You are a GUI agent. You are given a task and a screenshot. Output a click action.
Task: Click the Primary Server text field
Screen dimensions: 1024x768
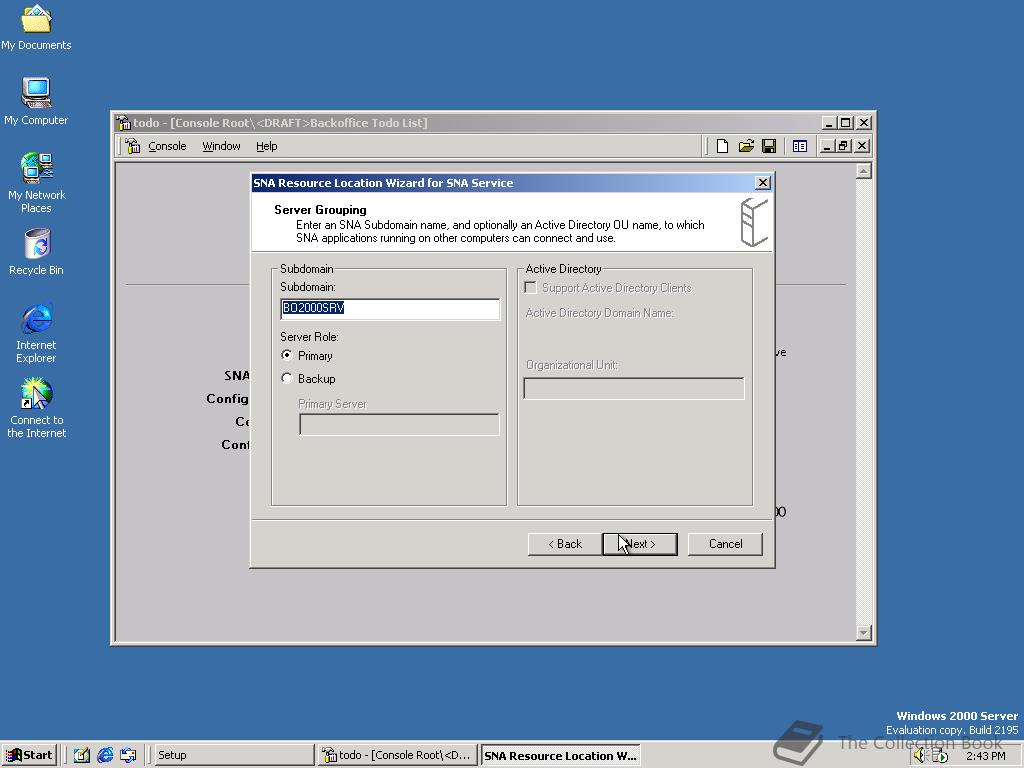pyautogui.click(x=399, y=424)
